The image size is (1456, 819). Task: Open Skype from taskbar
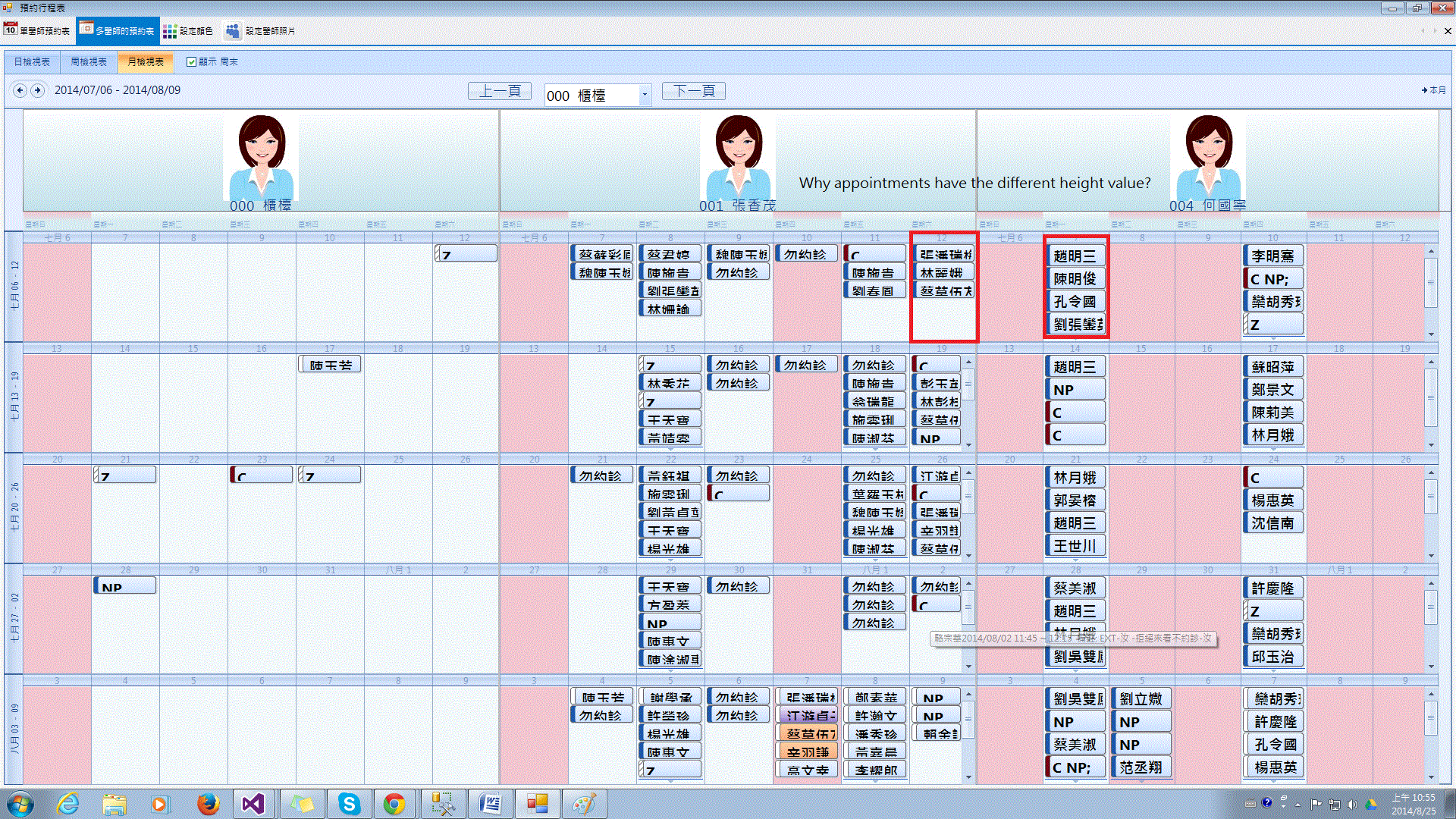pyautogui.click(x=348, y=803)
